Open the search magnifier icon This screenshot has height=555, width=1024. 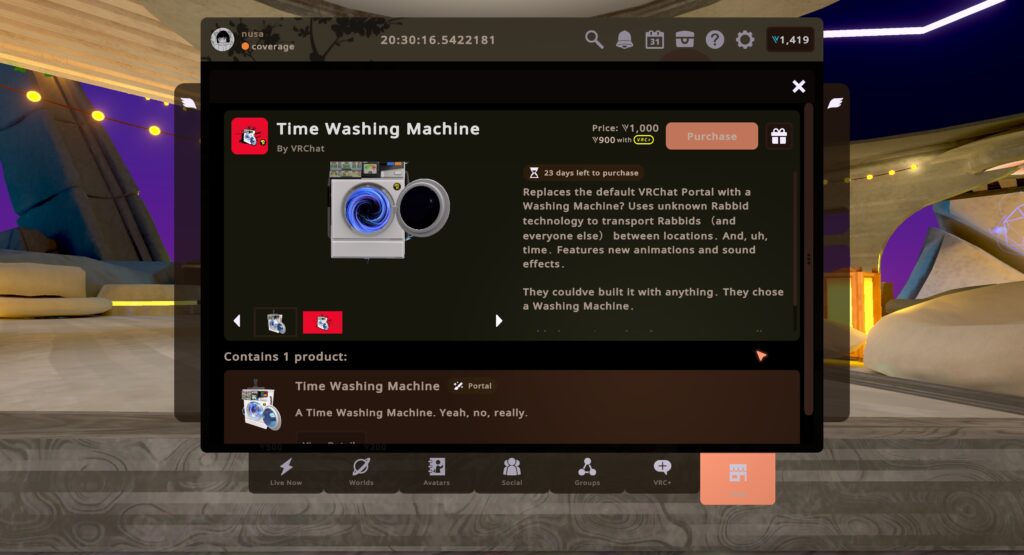pyautogui.click(x=594, y=40)
